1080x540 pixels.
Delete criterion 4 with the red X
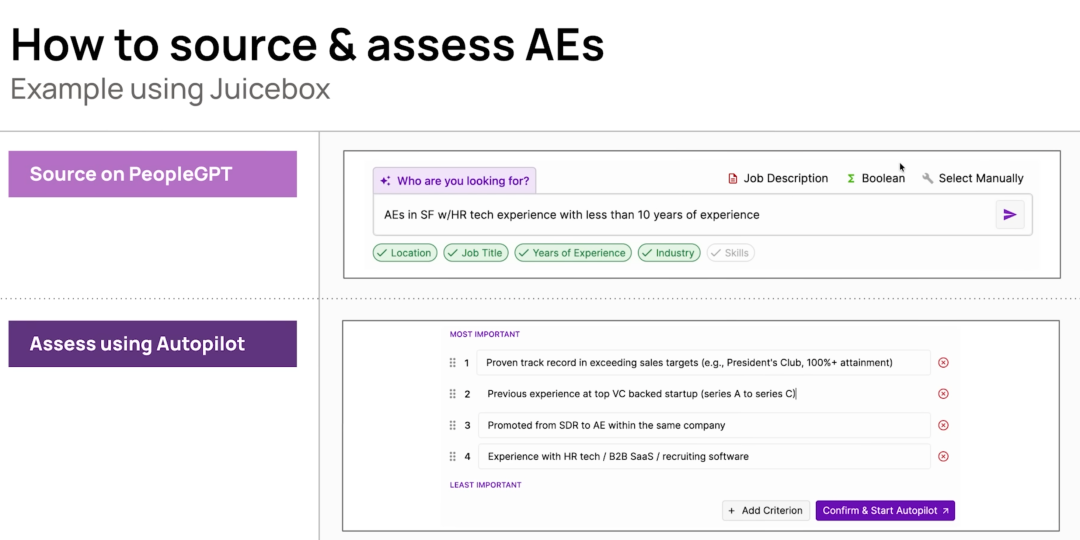943,457
